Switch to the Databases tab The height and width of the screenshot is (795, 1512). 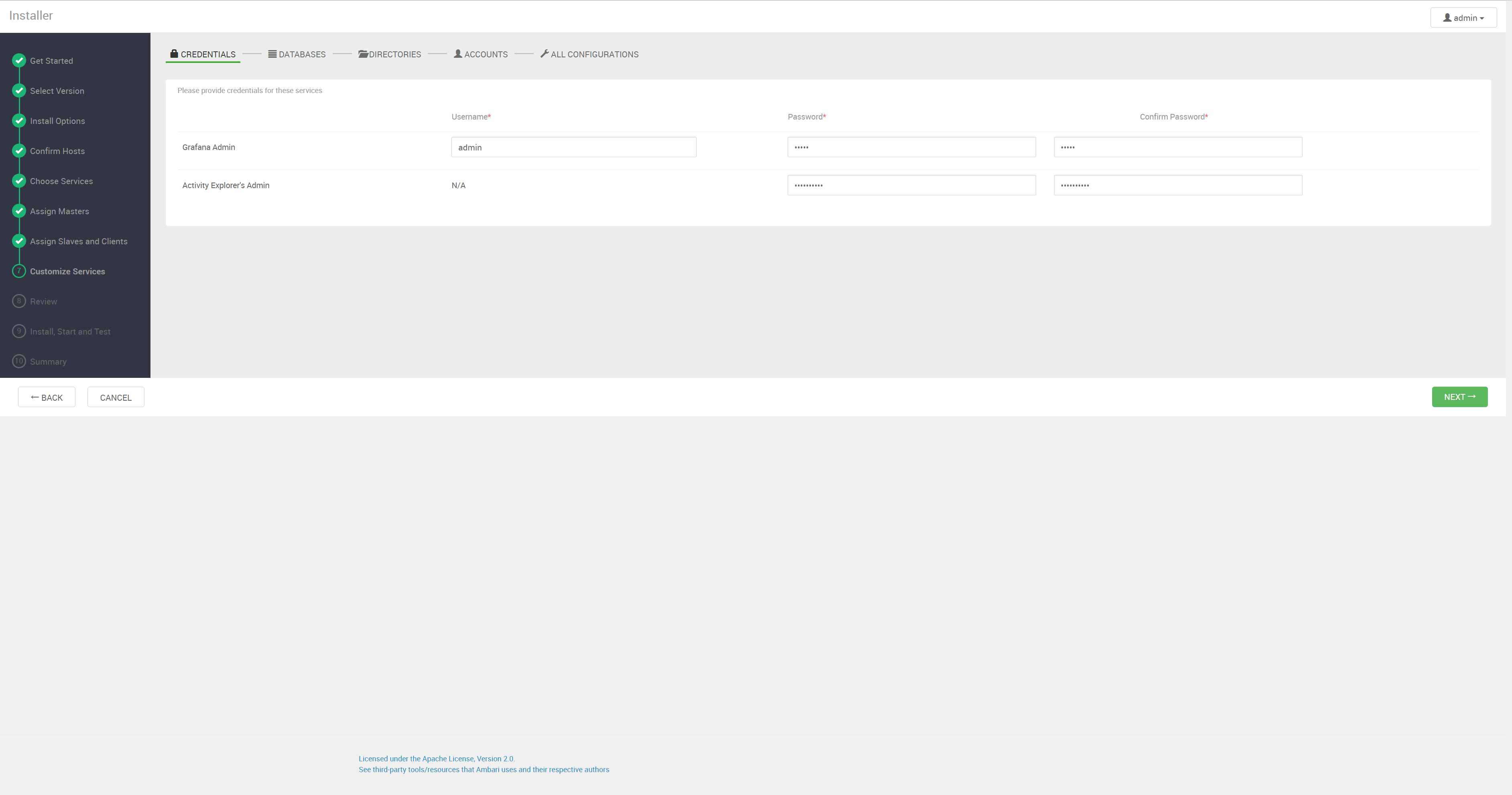click(297, 54)
